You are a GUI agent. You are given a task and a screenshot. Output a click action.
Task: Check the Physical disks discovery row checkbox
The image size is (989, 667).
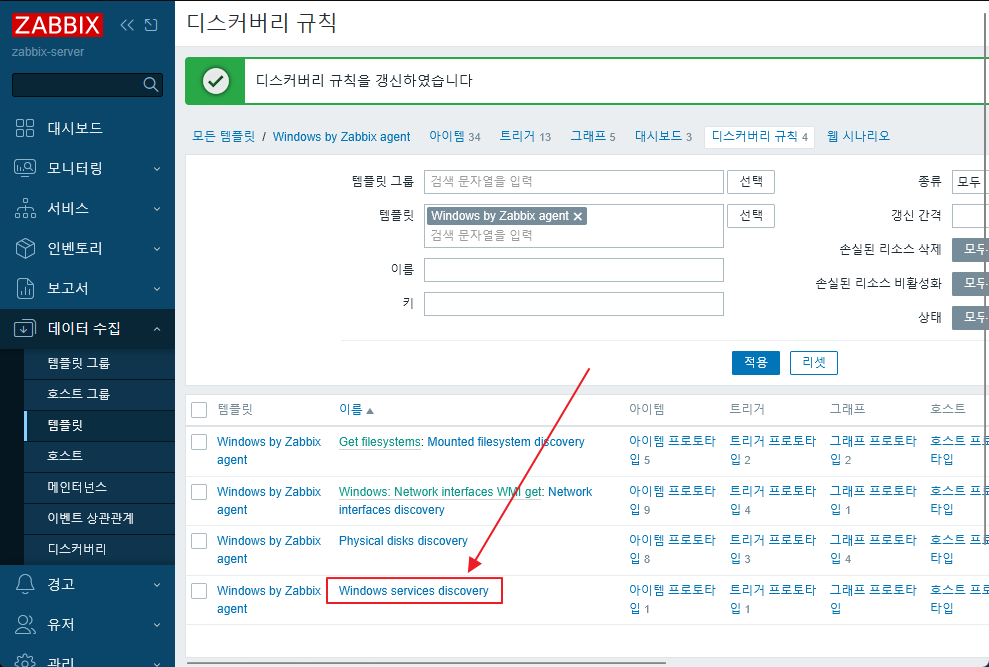coord(199,541)
